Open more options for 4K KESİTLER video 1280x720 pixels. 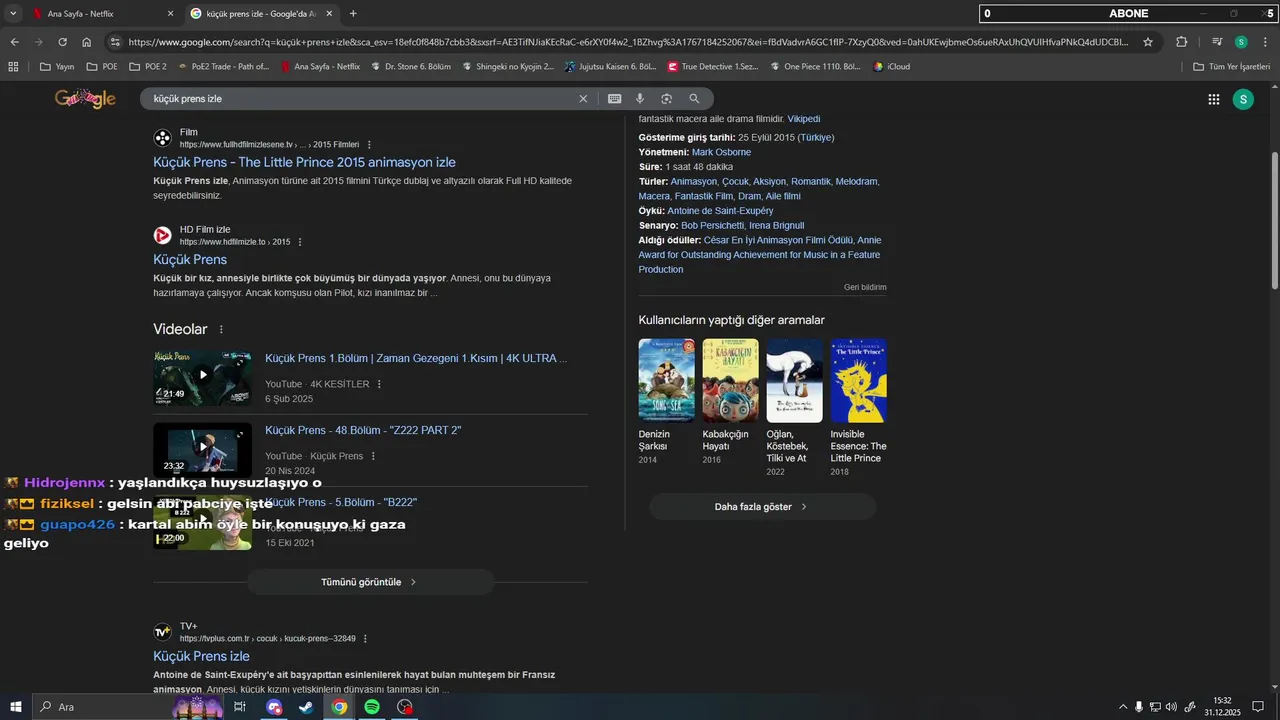(379, 384)
